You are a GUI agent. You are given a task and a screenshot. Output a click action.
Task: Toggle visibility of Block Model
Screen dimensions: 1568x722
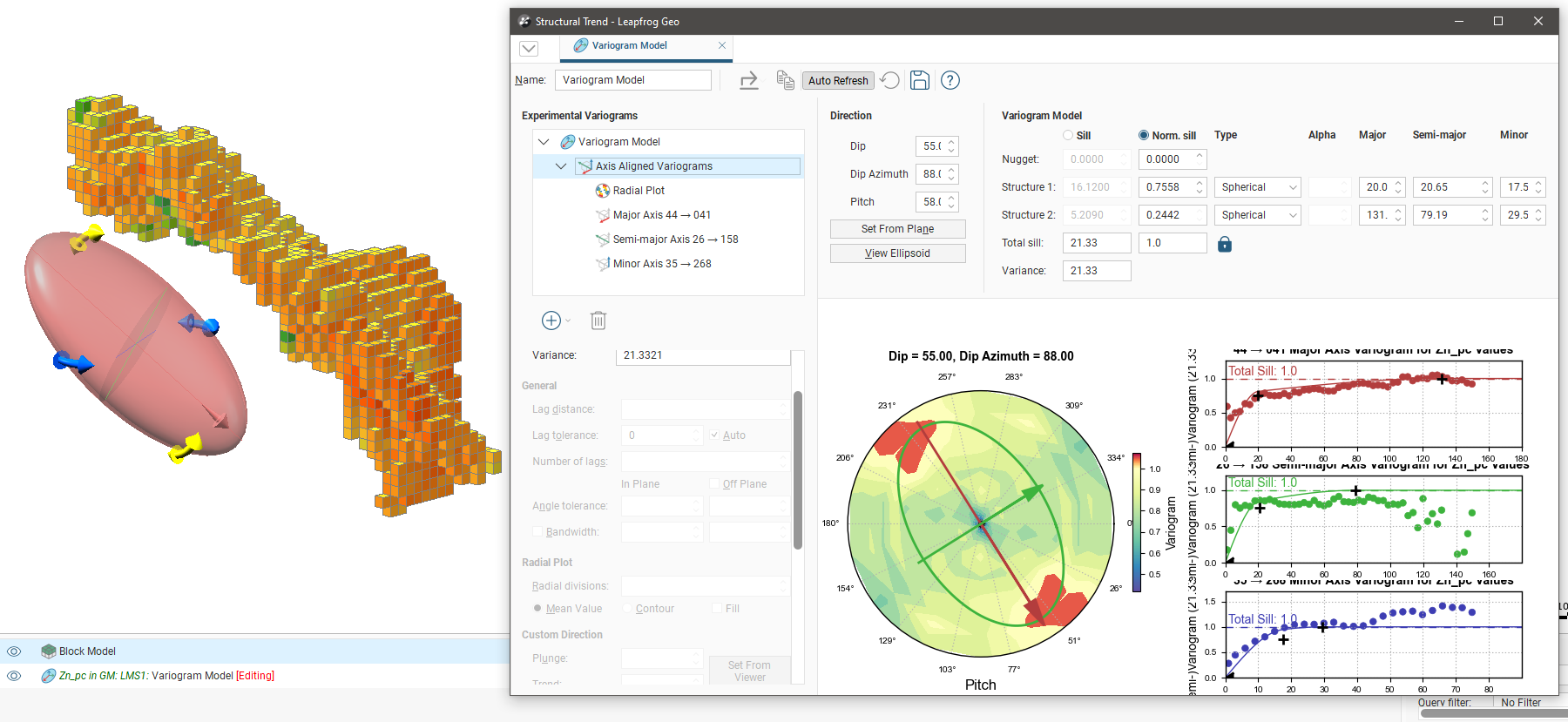(14, 651)
